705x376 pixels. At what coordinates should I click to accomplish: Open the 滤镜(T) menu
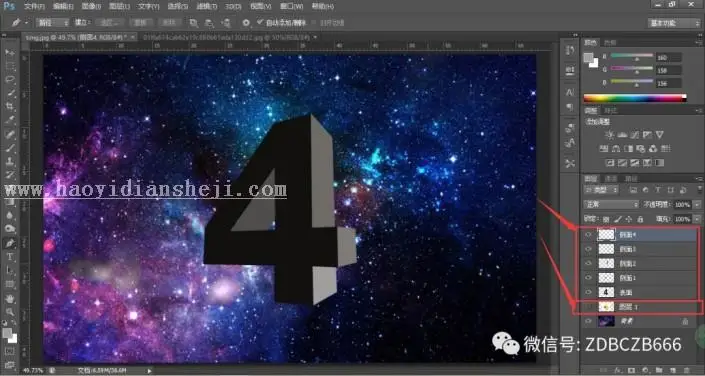207,6
